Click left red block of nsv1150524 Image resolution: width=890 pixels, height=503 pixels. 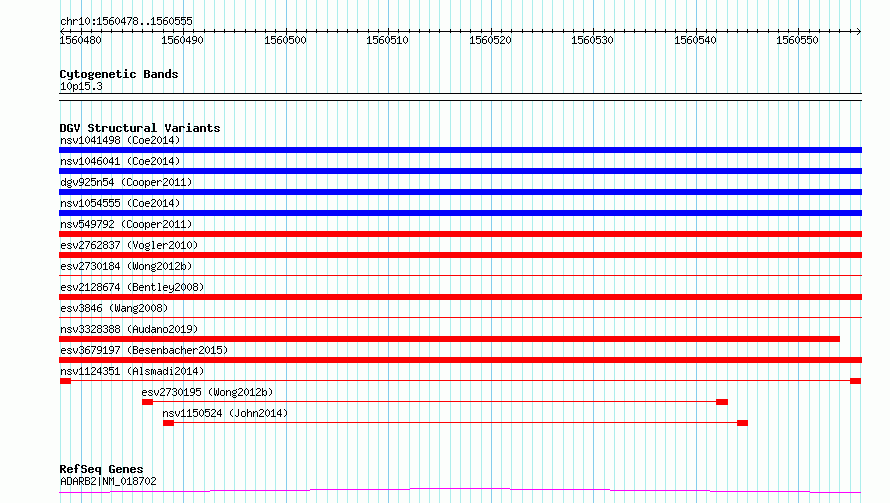click(168, 423)
